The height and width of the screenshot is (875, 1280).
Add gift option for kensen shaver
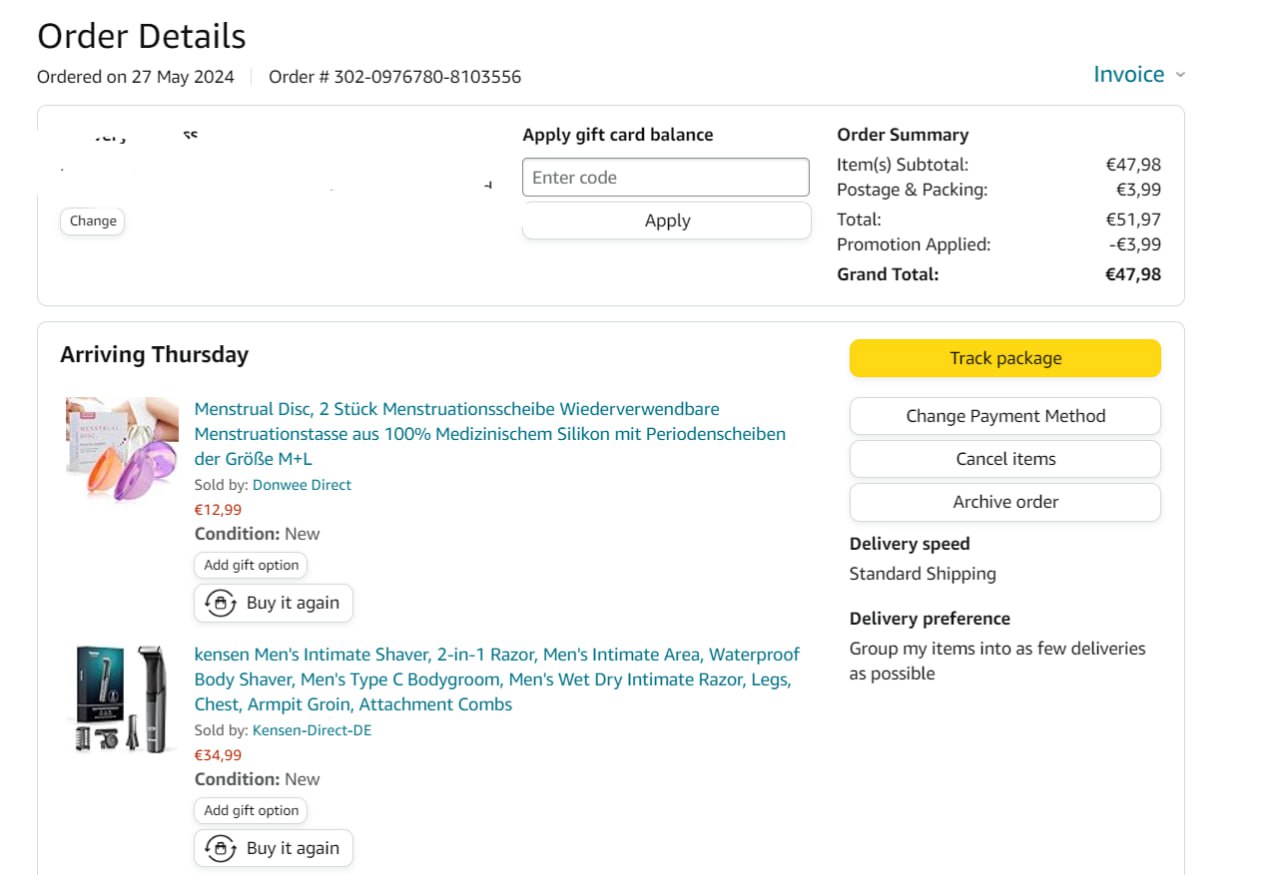coord(251,810)
